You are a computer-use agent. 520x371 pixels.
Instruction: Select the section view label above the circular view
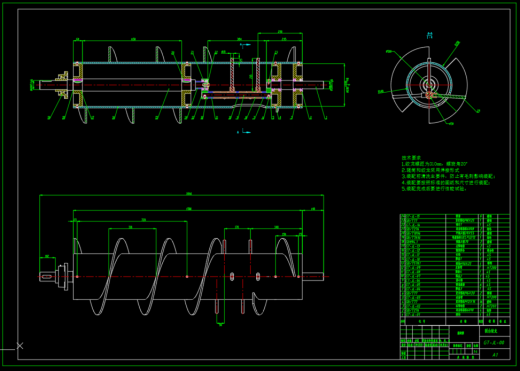point(430,35)
